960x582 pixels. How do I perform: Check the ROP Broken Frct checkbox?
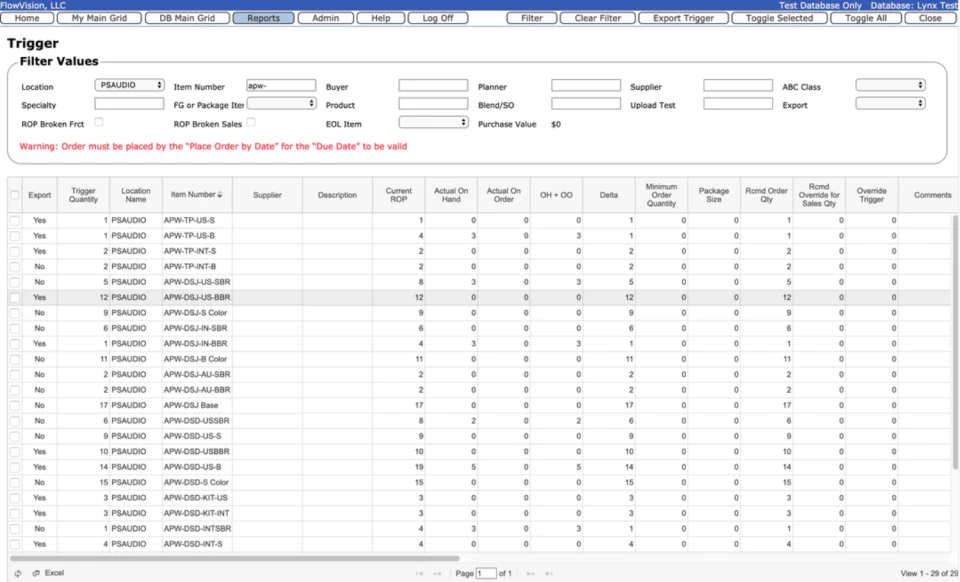click(99, 122)
